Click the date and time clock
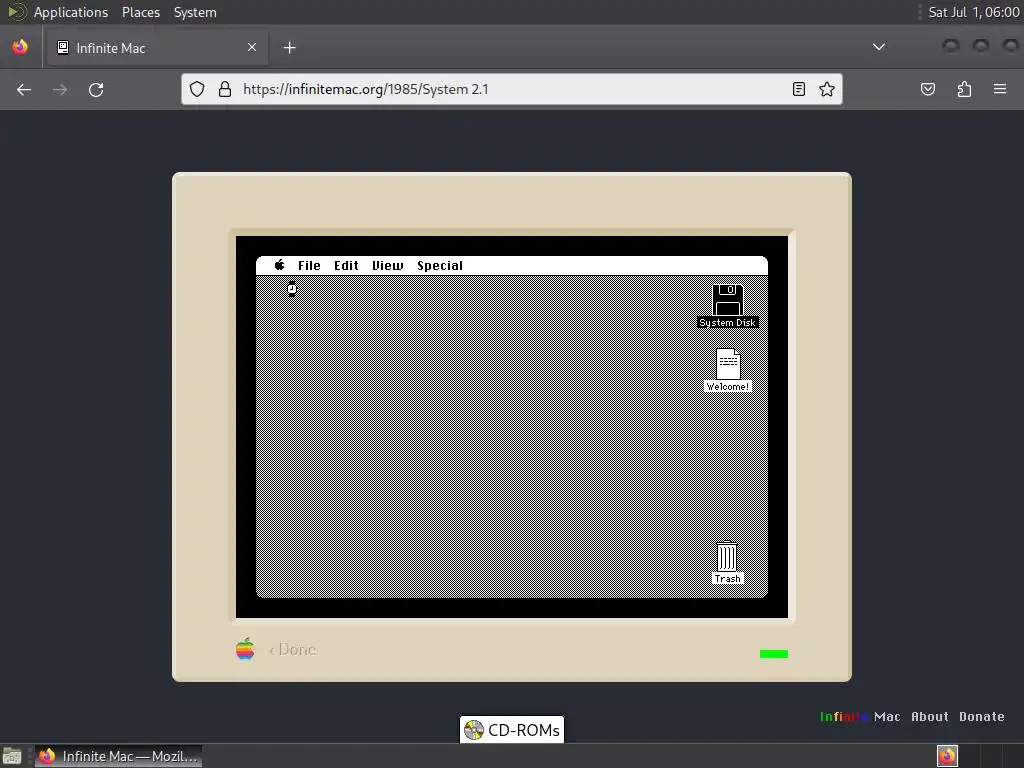This screenshot has width=1024, height=768. point(974,12)
